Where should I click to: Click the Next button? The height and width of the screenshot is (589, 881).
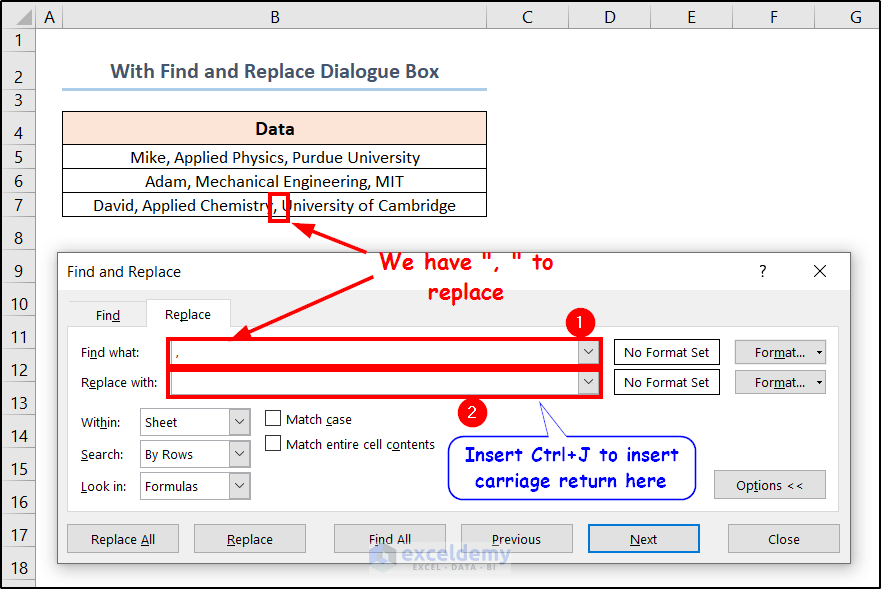tap(643, 539)
